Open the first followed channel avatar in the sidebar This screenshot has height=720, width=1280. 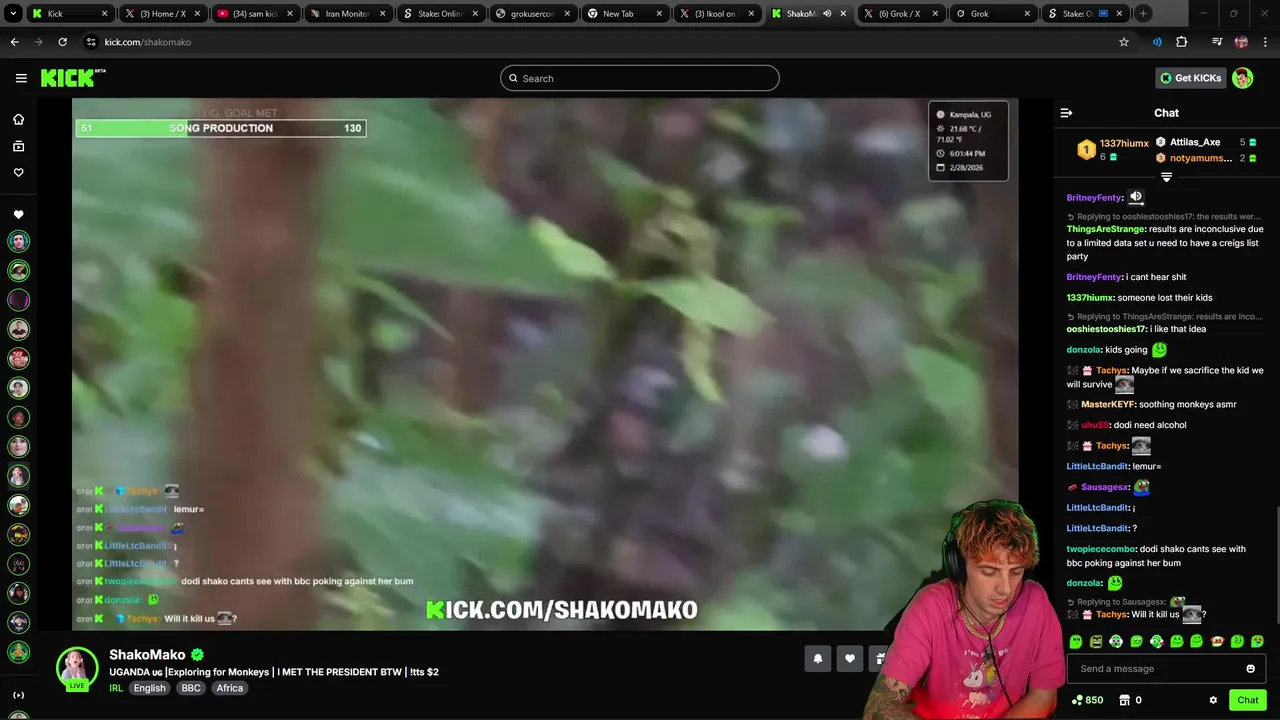tap(18, 241)
